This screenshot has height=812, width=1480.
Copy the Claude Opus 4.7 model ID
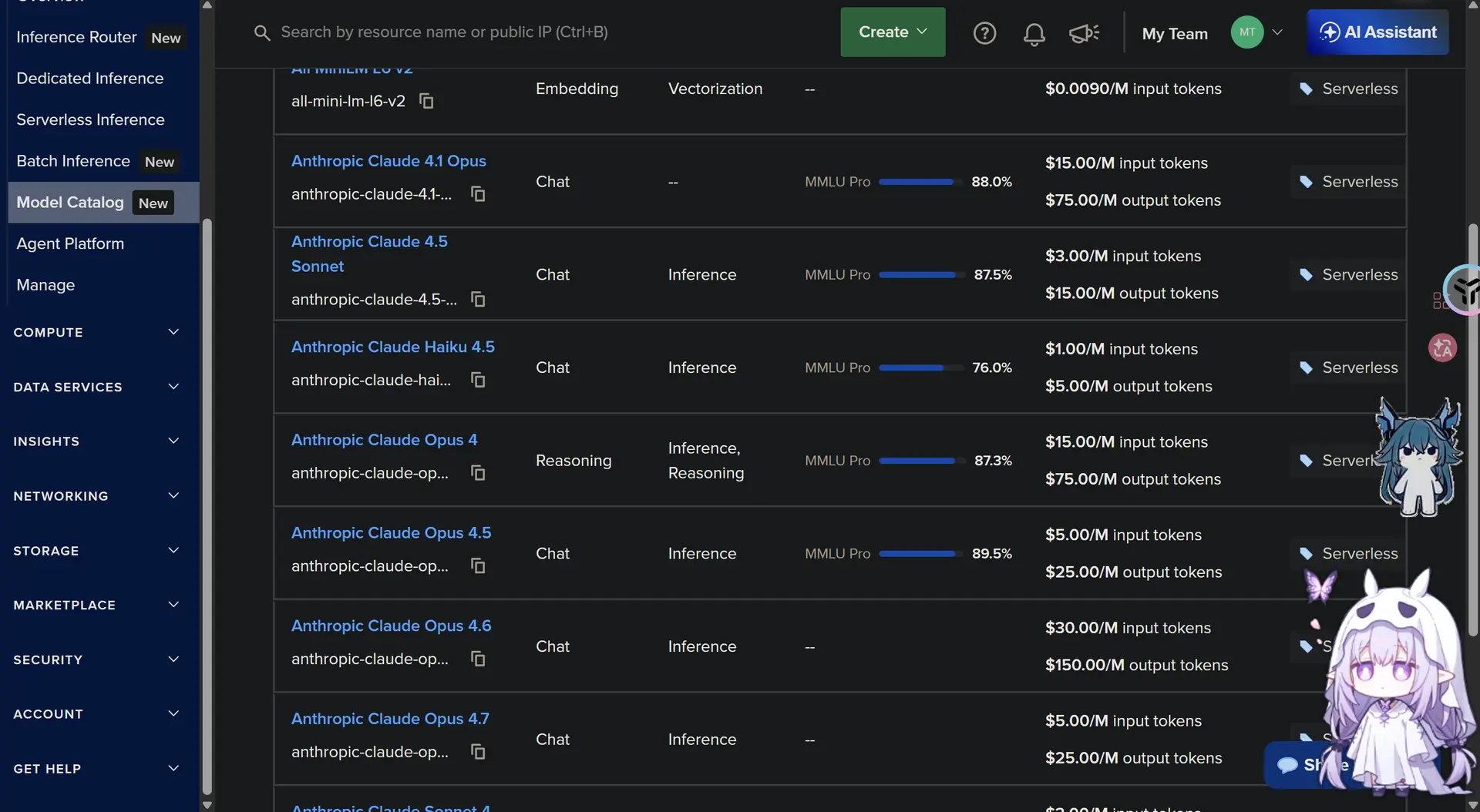coord(478,752)
